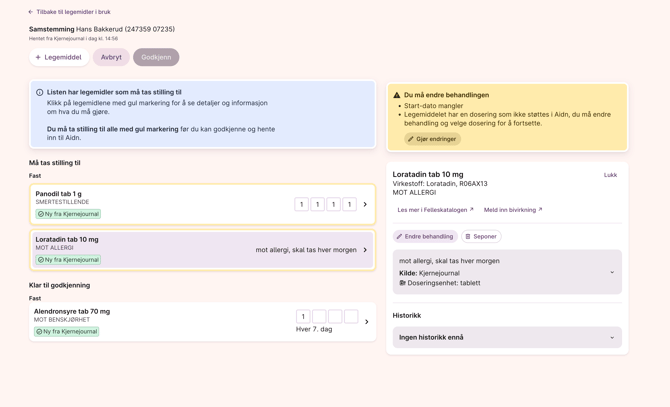The image size is (670, 407).
Task: Click the info icon in the blue notice
Action: [40, 92]
